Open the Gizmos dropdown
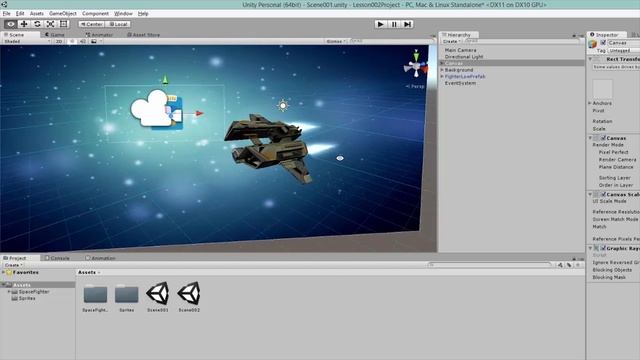 click(x=336, y=41)
